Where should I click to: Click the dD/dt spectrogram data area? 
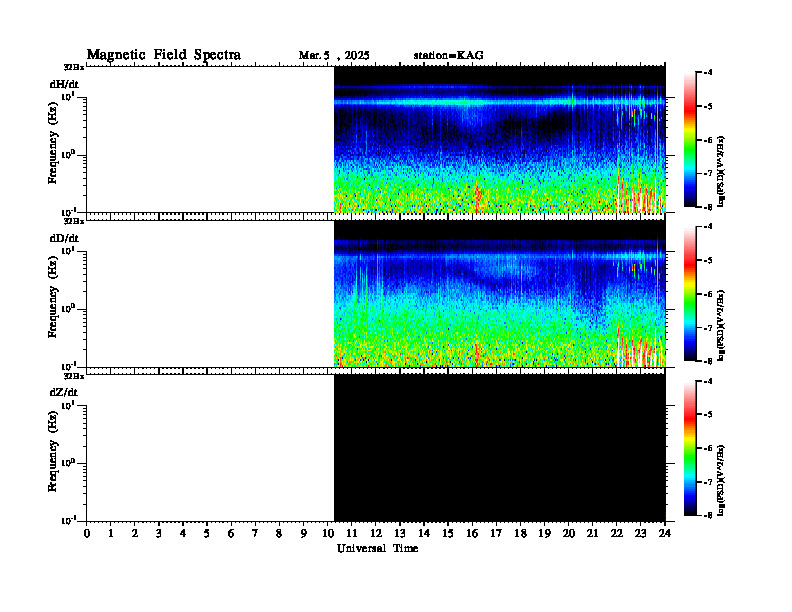500,293
